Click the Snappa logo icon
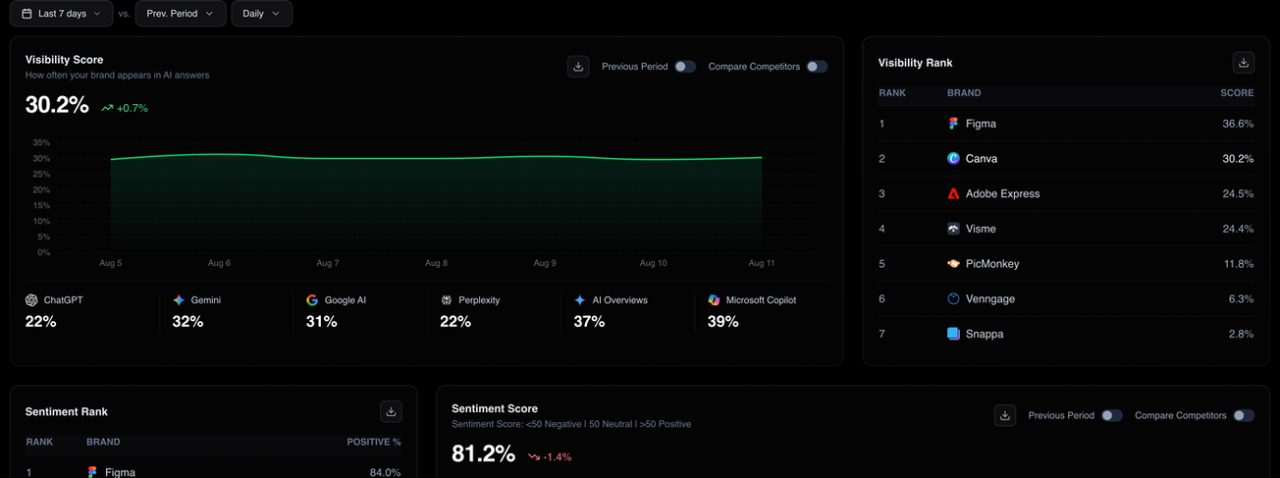This screenshot has height=478, width=1280. [x=954, y=334]
